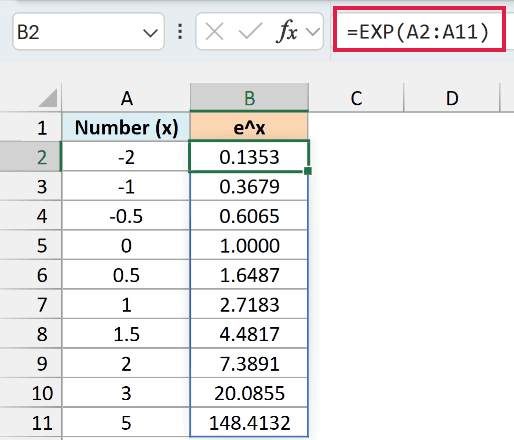The image size is (514, 440).
Task: Select the cell with value 0 in column A
Action: 126,245
